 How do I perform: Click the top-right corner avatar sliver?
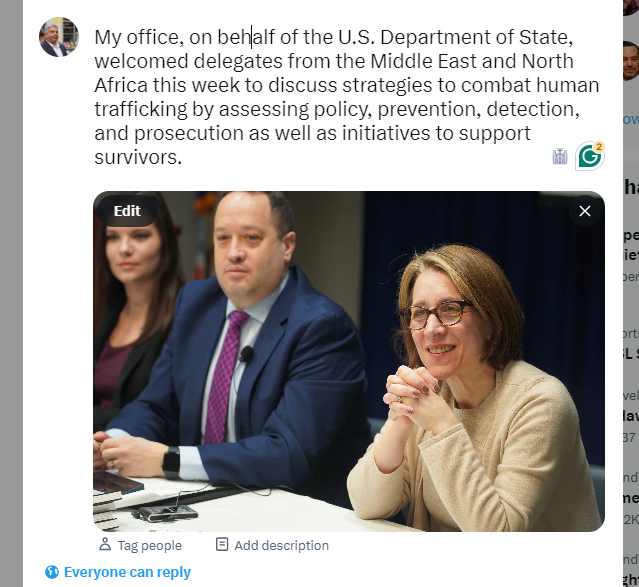tap(631, 7)
